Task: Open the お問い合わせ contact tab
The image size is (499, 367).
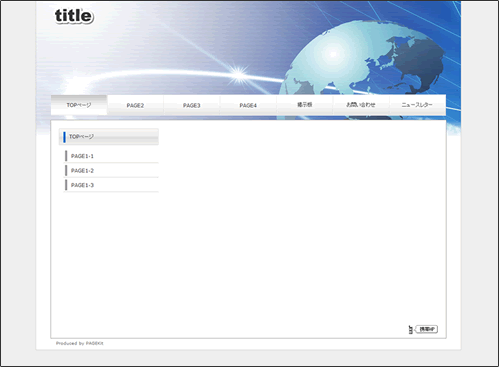Action: [x=361, y=105]
